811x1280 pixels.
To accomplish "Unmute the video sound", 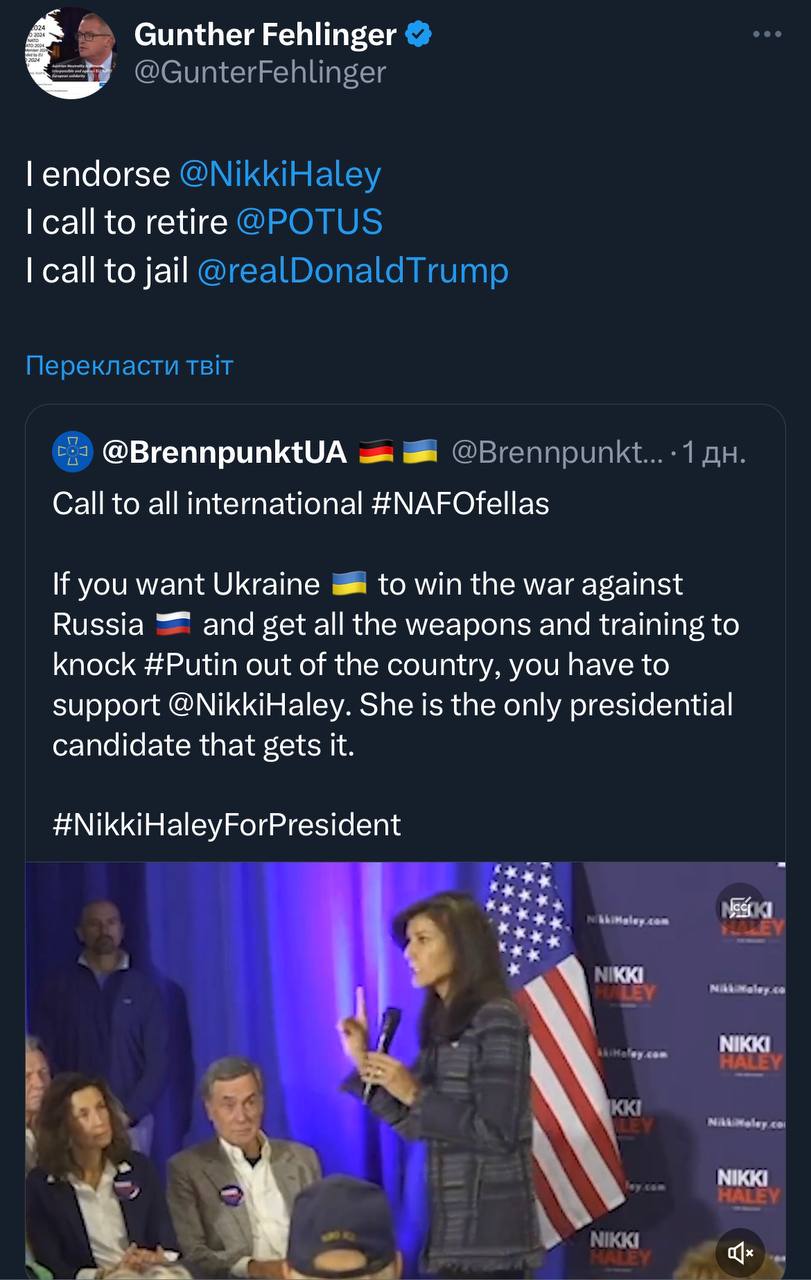I will 740,1252.
